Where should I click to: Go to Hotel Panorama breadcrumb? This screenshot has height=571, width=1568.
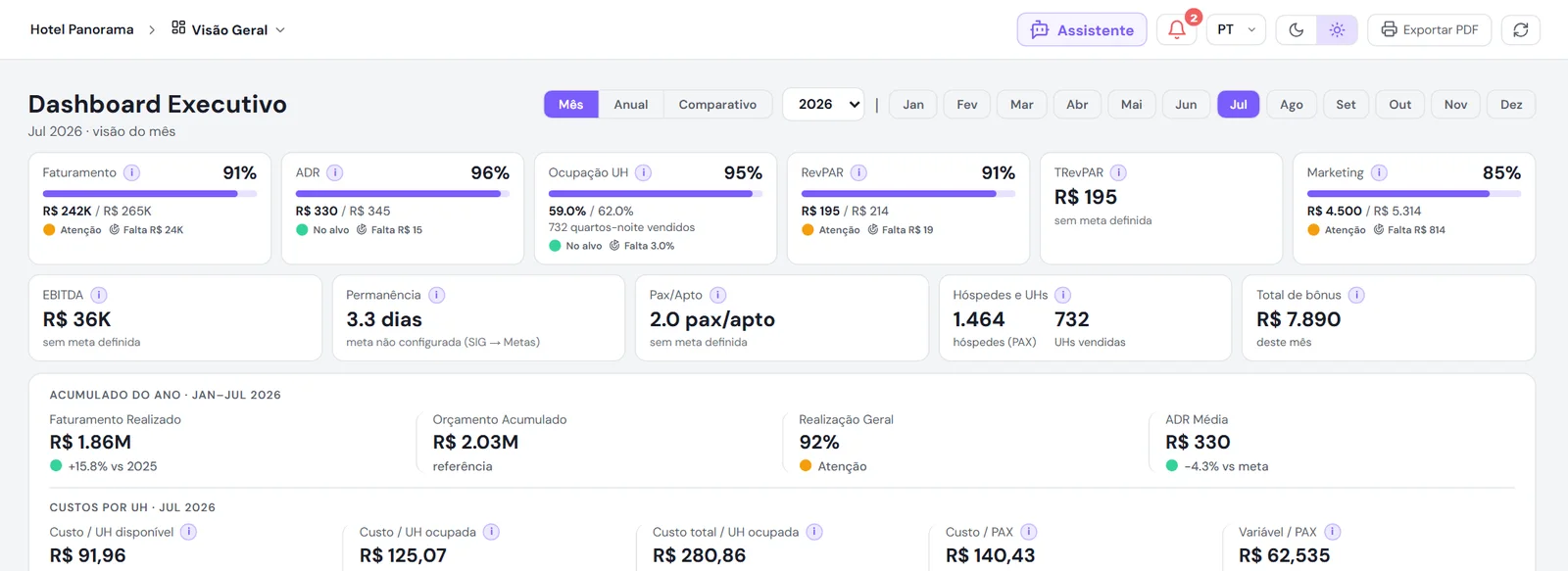[82, 29]
